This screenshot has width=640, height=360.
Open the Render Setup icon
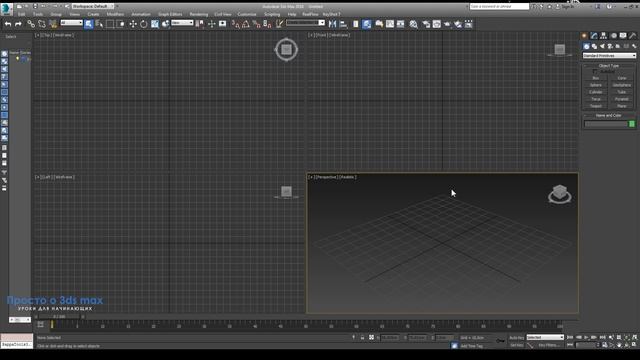point(426,24)
